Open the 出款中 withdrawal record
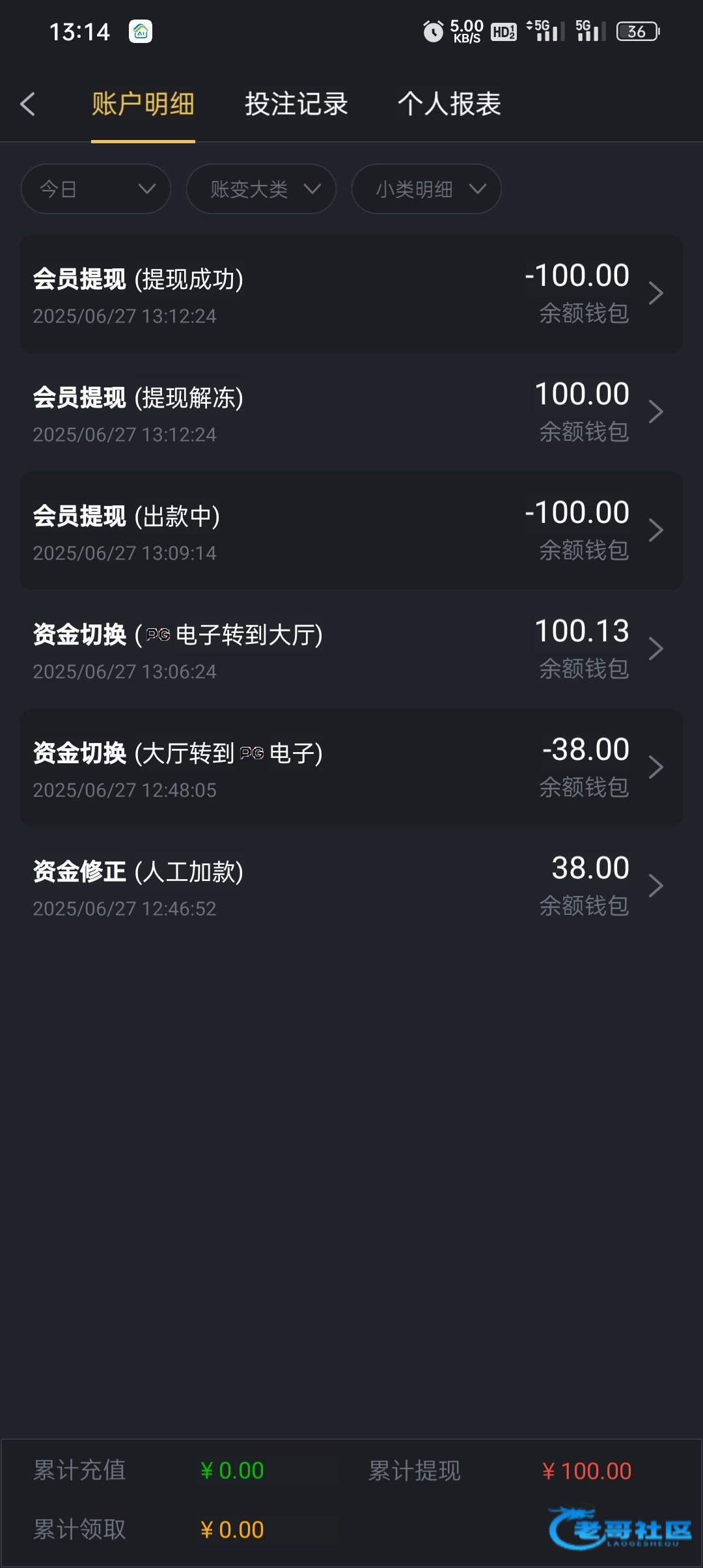 351,531
